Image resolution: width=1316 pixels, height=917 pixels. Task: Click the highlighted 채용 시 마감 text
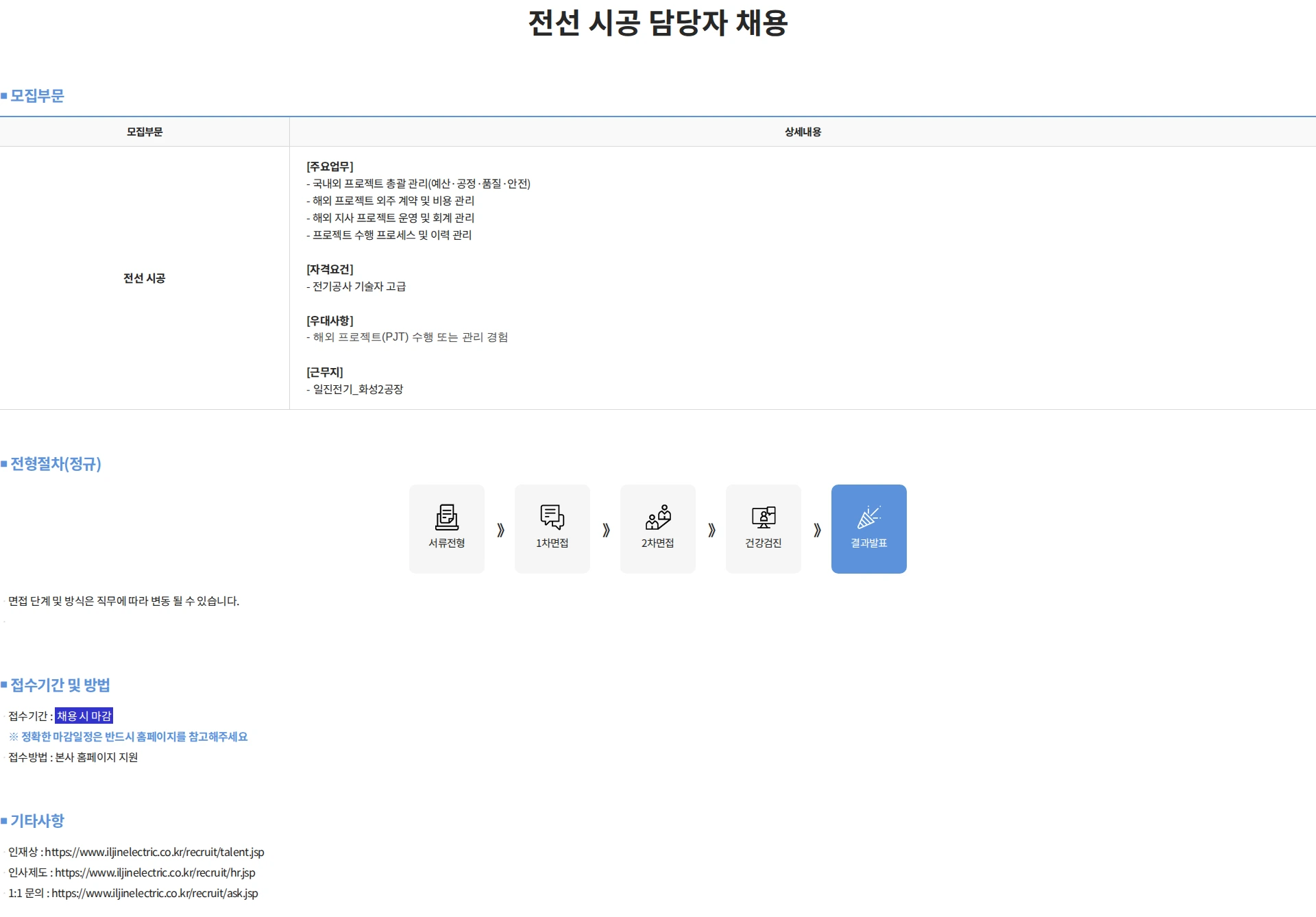[x=84, y=716]
